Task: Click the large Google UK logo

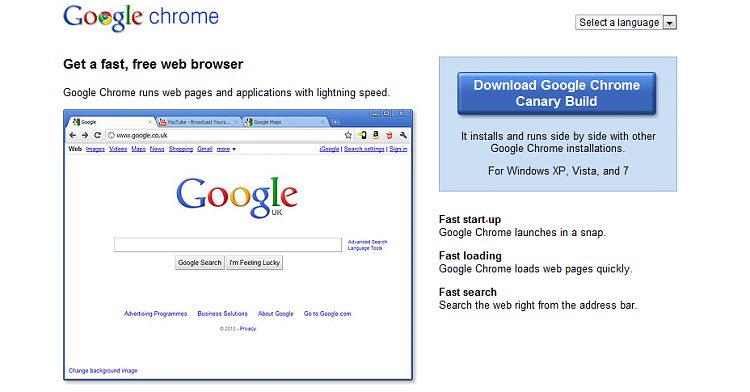Action: pos(237,197)
